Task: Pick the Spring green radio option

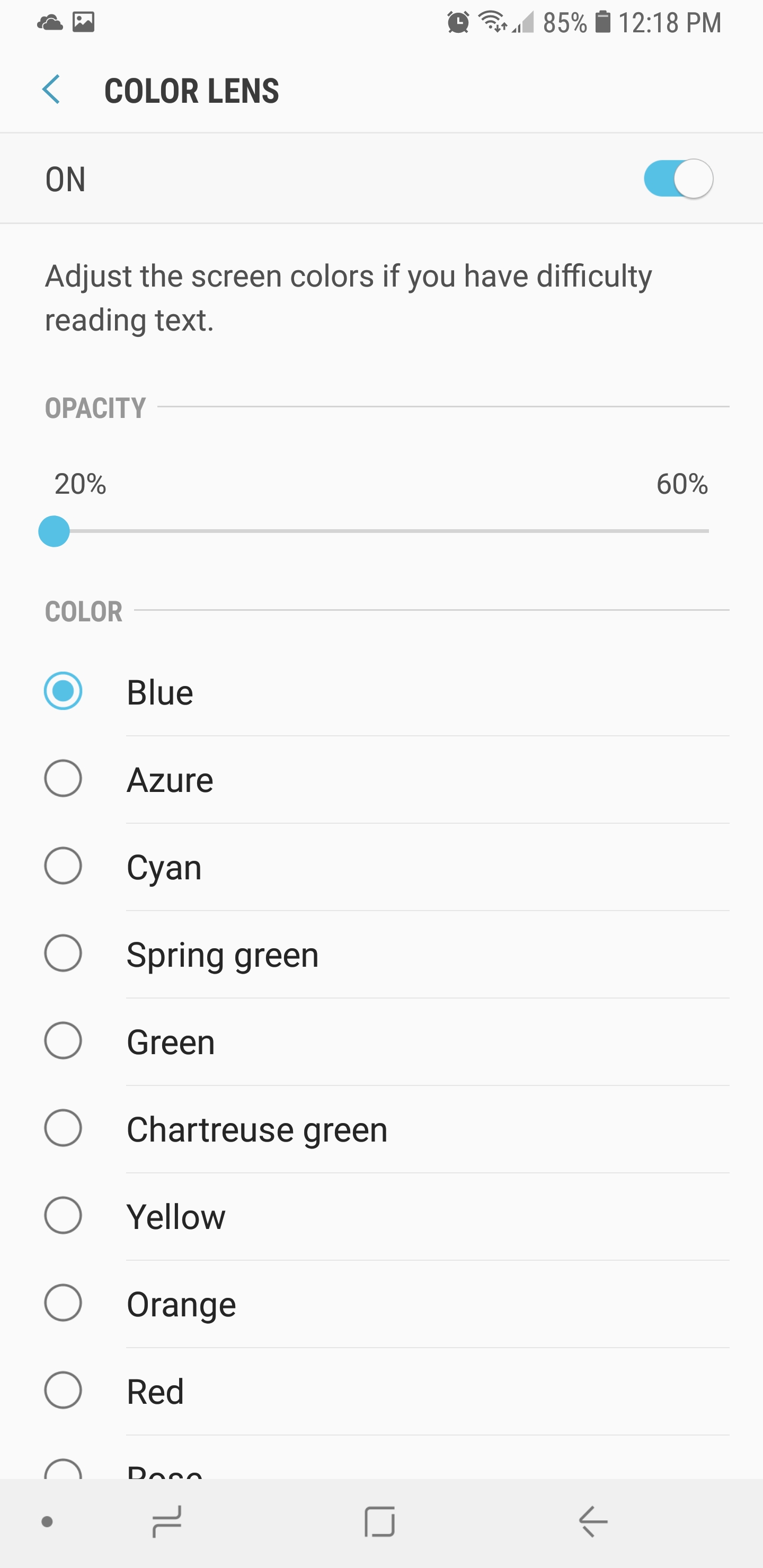Action: (x=64, y=953)
